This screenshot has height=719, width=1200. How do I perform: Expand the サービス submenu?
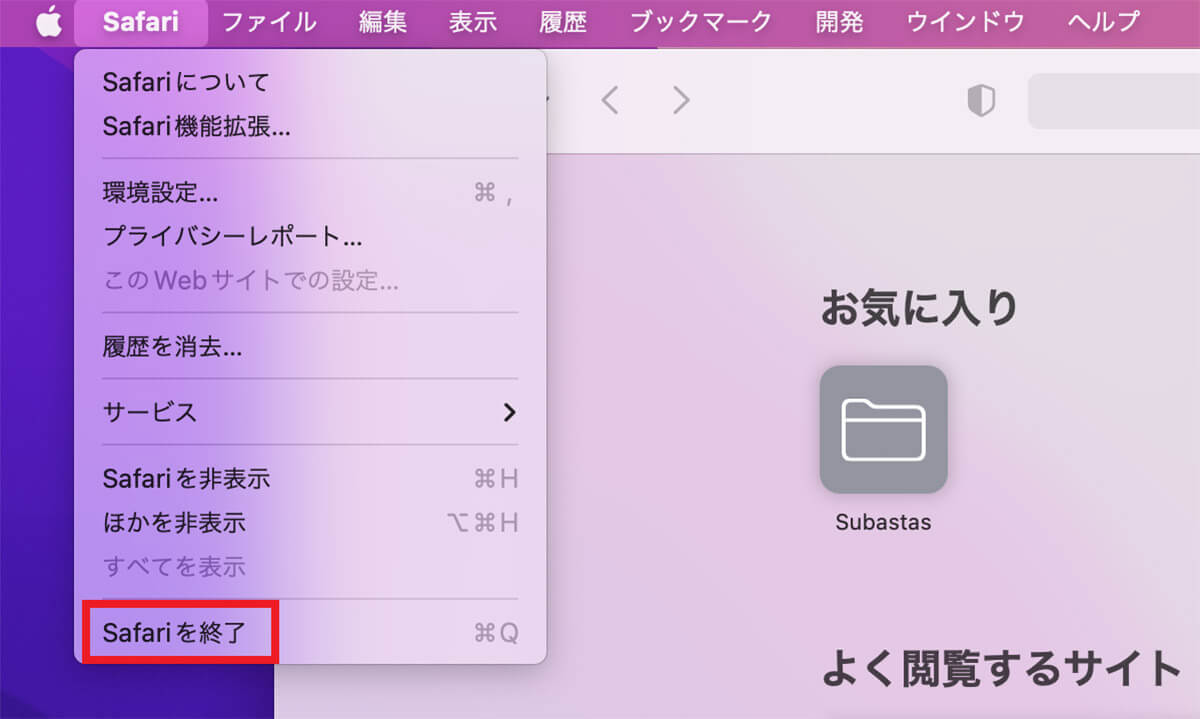311,412
